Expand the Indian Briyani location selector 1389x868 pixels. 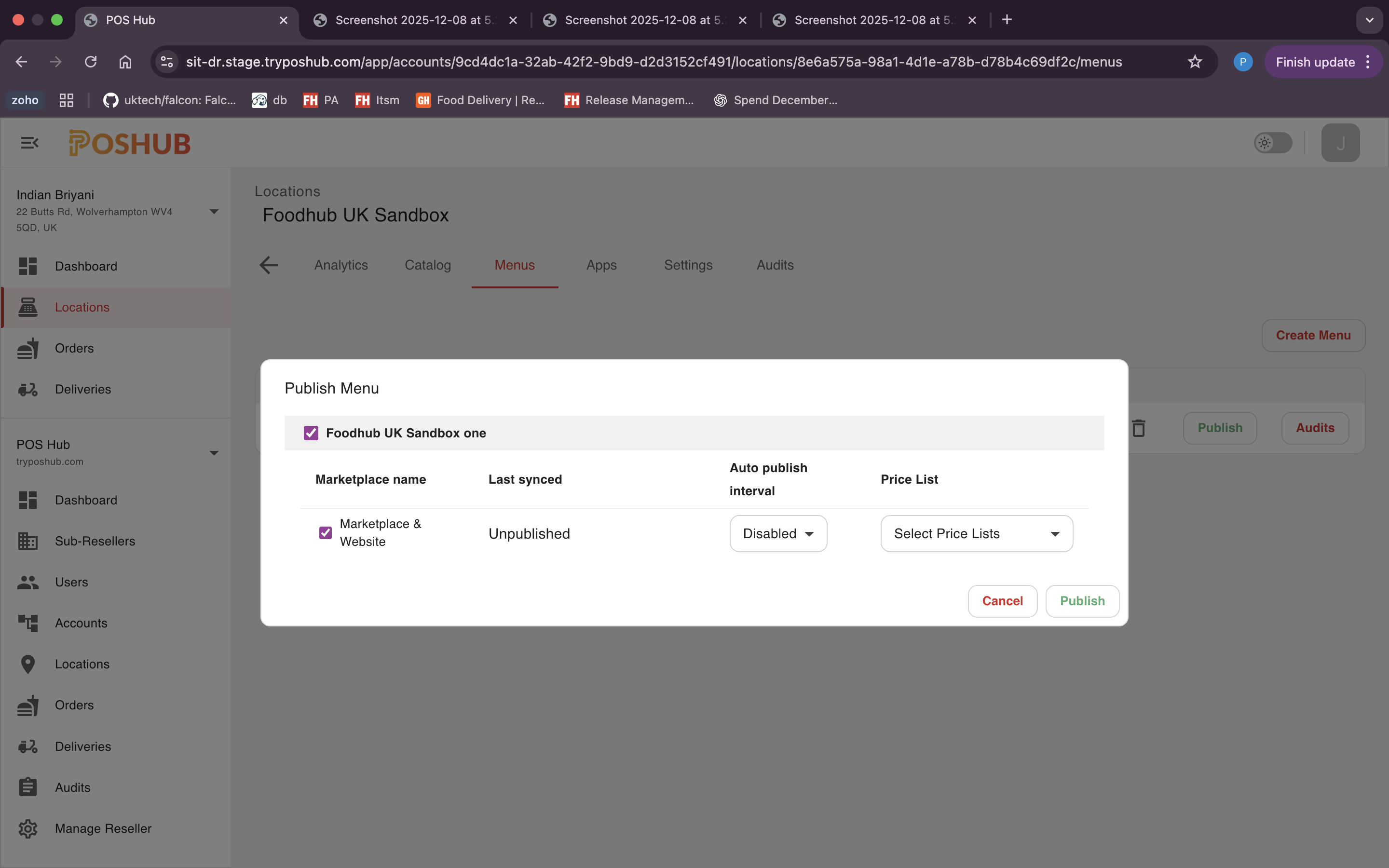pyautogui.click(x=214, y=211)
